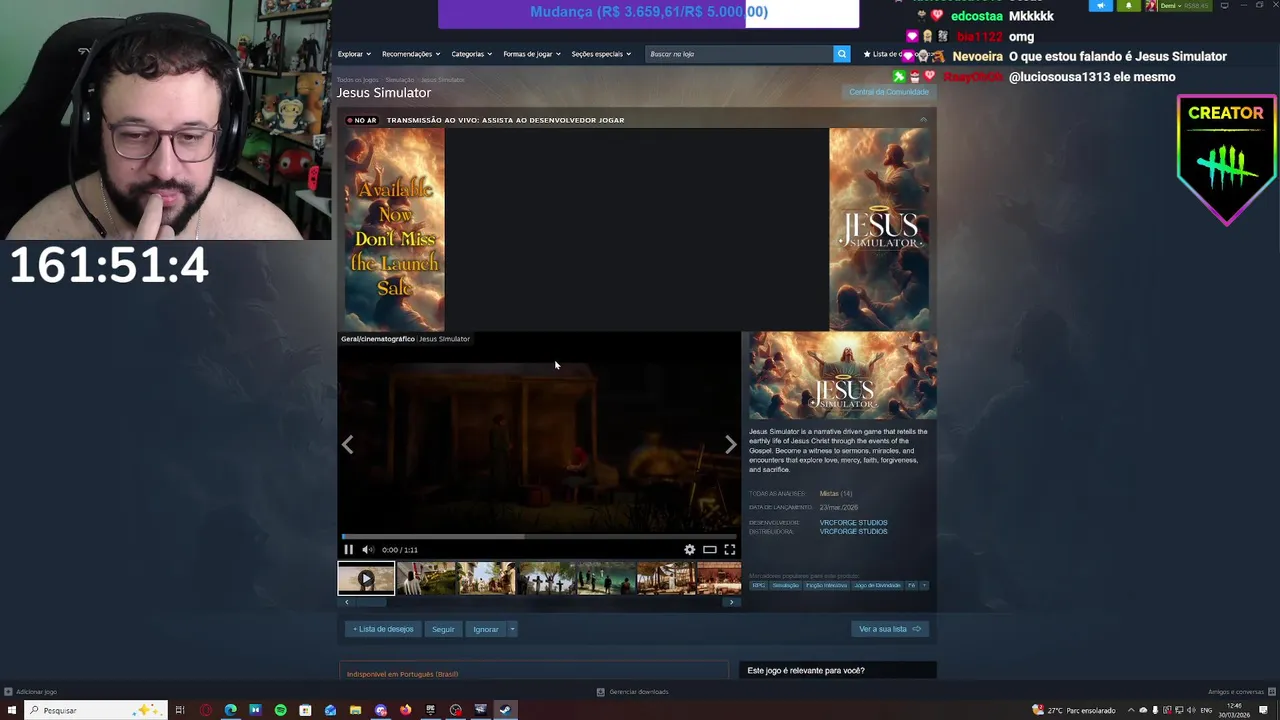Select the trailer video thumbnail
Image resolution: width=1280 pixels, height=720 pixels.
coord(366,578)
